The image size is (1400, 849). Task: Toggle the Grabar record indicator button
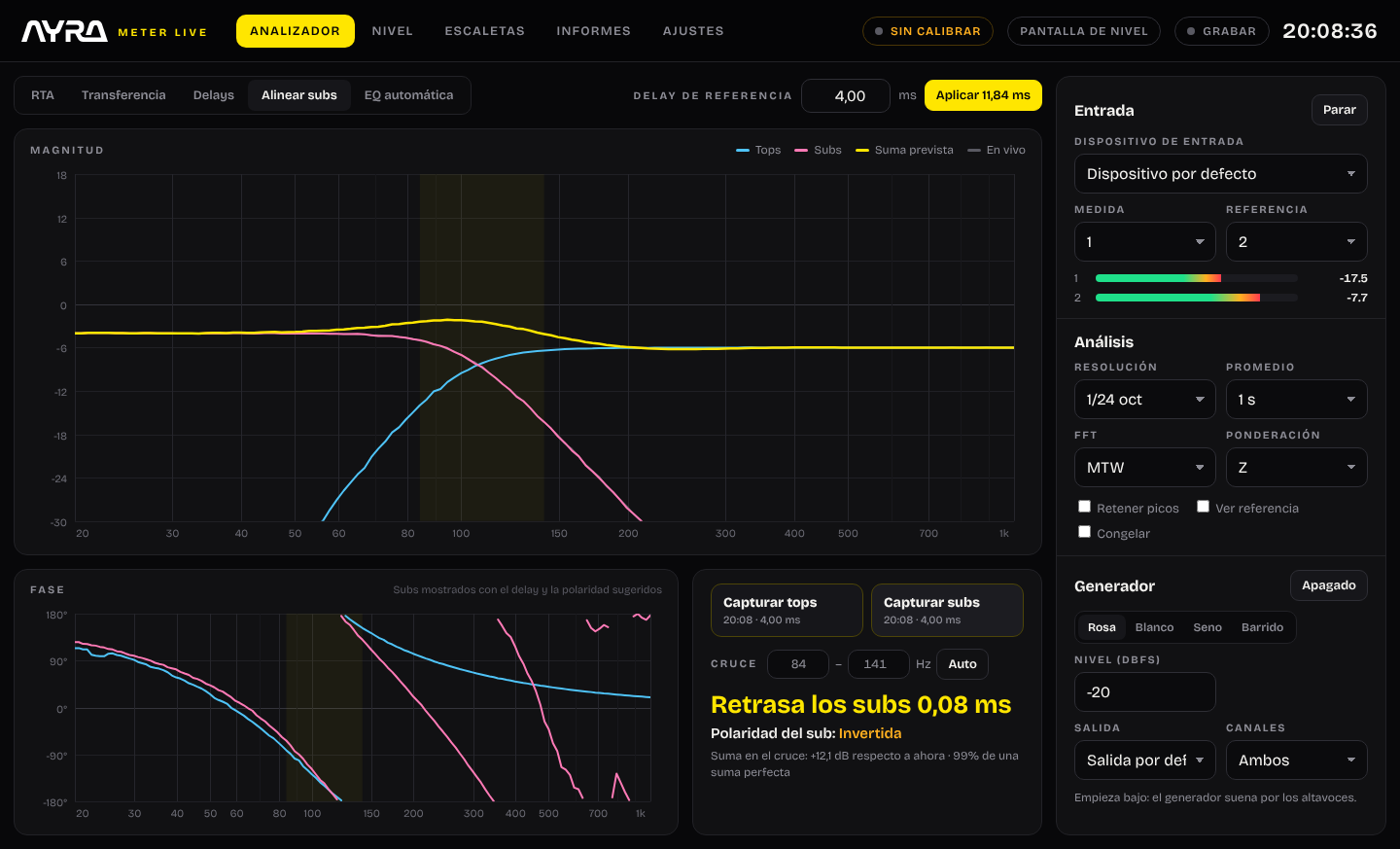(x=1221, y=31)
